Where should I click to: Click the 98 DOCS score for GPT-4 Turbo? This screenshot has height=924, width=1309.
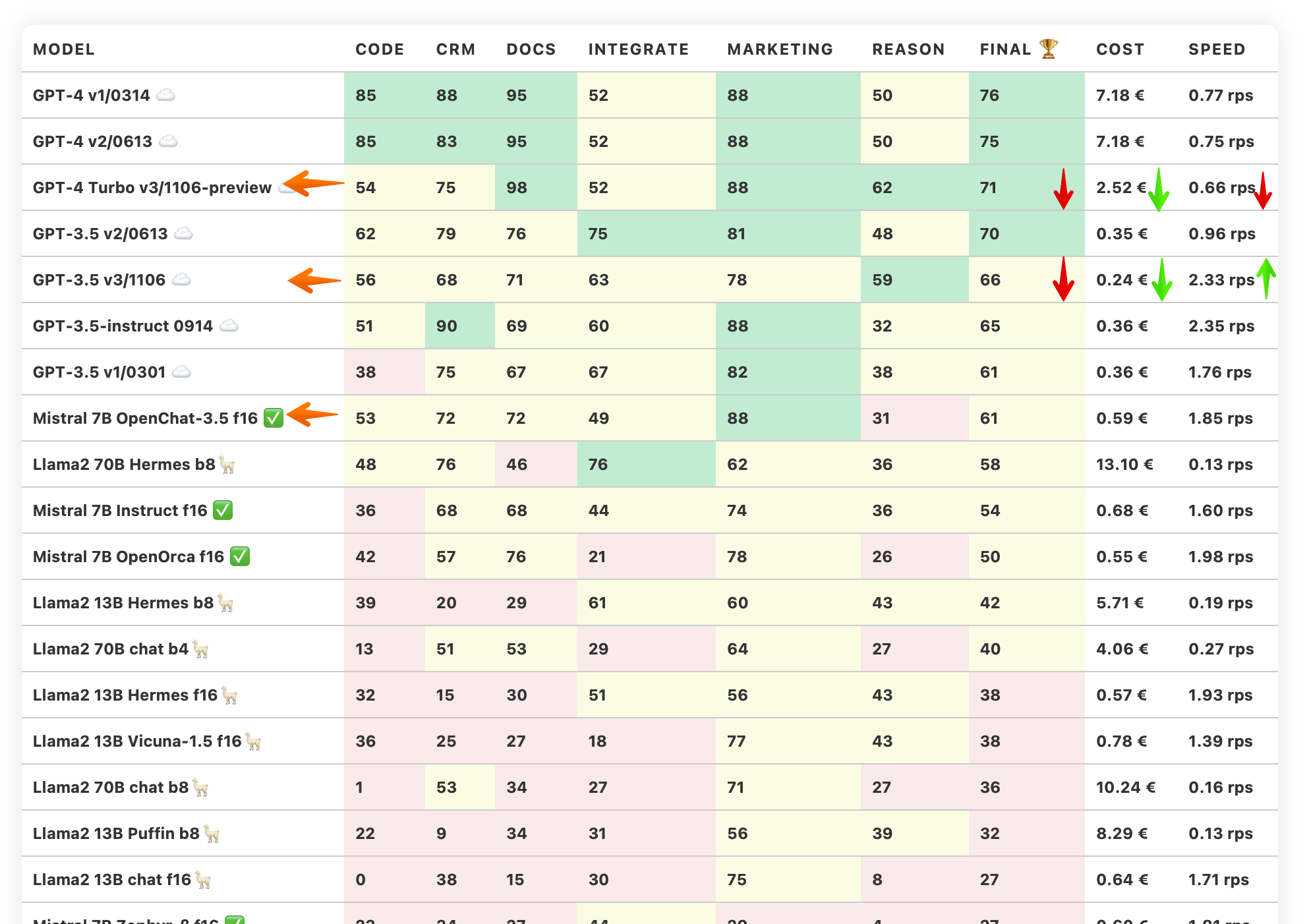pyautogui.click(x=517, y=188)
